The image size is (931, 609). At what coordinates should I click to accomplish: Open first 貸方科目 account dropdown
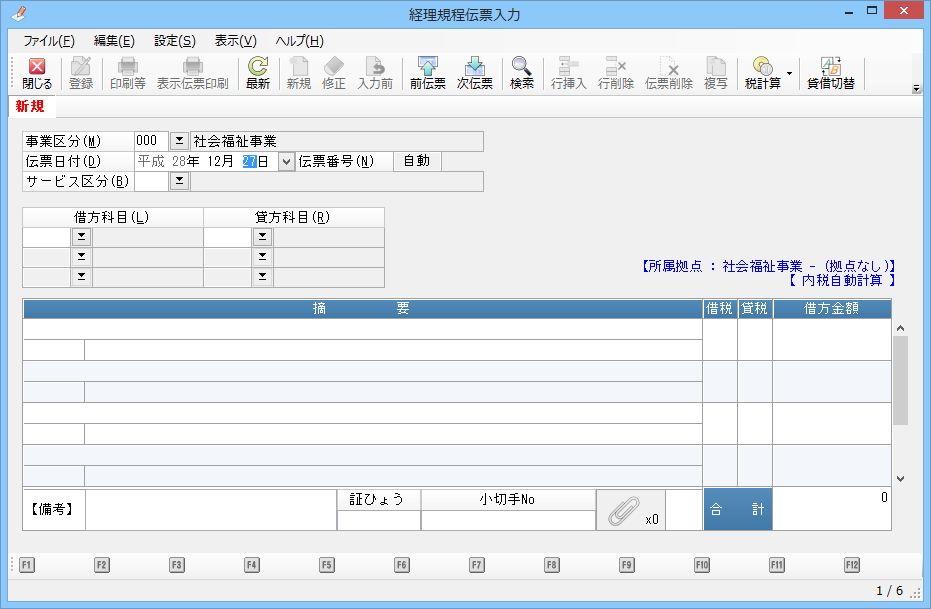point(262,237)
